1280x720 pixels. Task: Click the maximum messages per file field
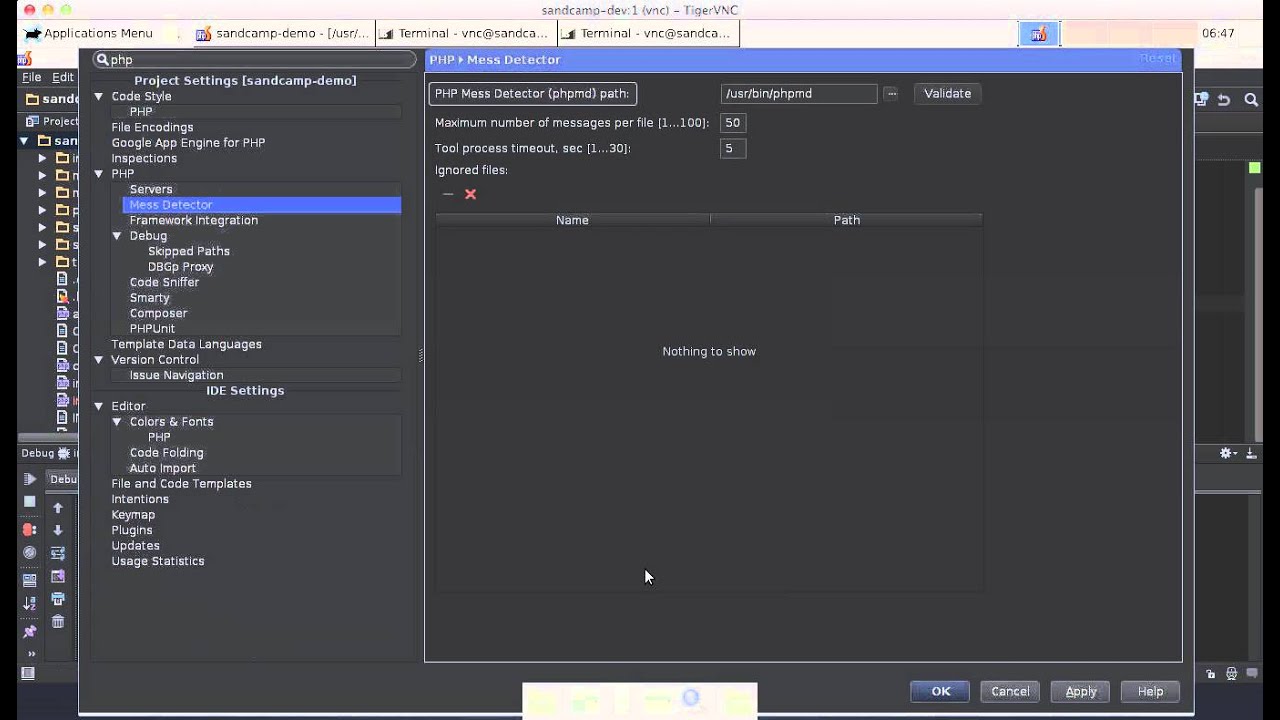pyautogui.click(x=733, y=122)
